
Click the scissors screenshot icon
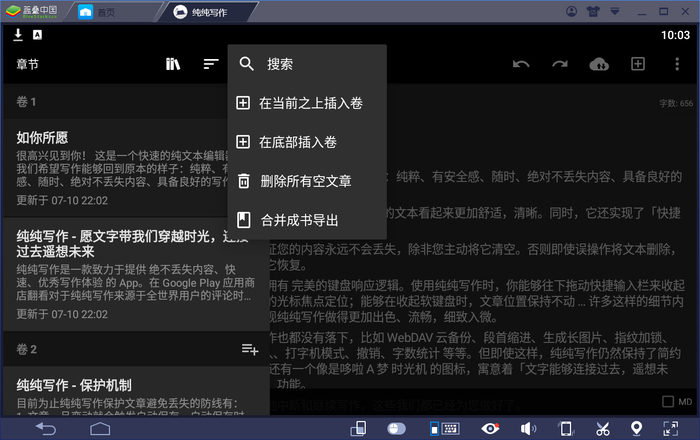click(603, 429)
